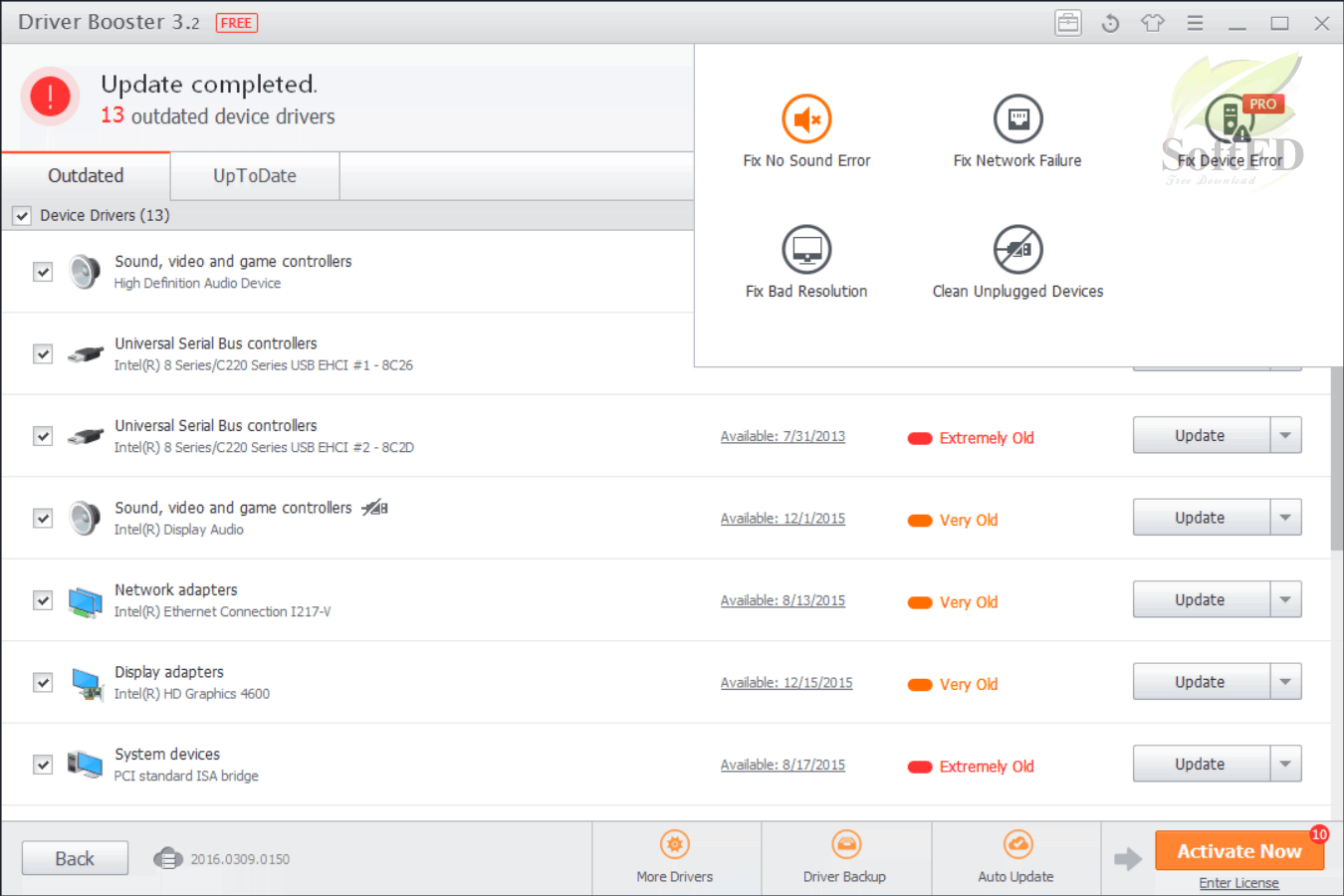Click database version text 2016.0309.0150
Screen dimensions: 1344x896
(240, 859)
